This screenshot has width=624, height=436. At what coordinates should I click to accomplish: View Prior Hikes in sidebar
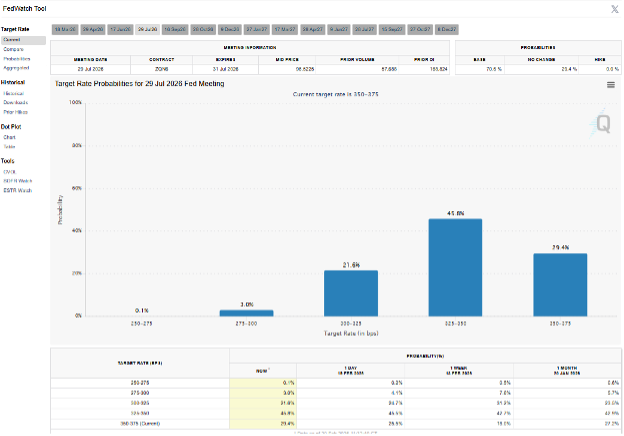[15, 111]
